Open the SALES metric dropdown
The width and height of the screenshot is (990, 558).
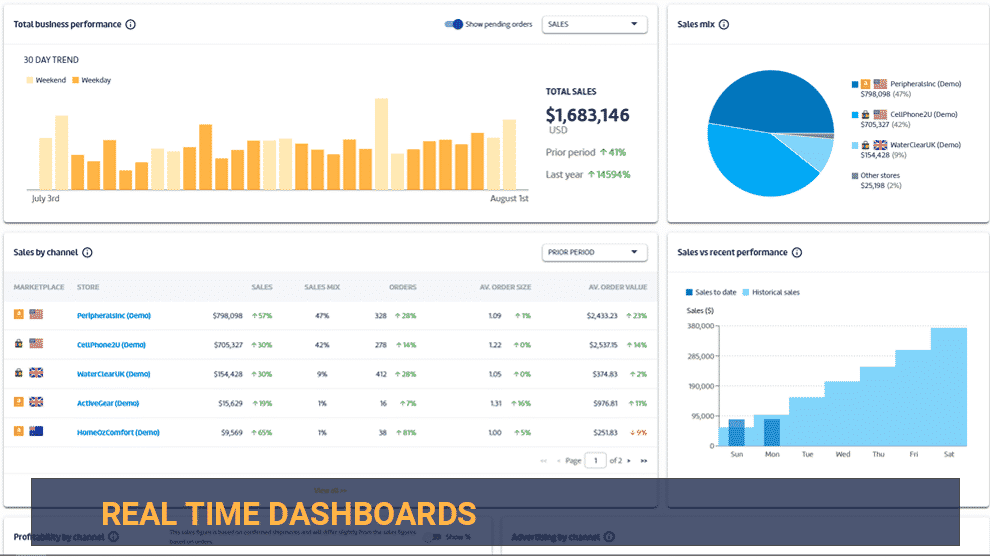(594, 24)
